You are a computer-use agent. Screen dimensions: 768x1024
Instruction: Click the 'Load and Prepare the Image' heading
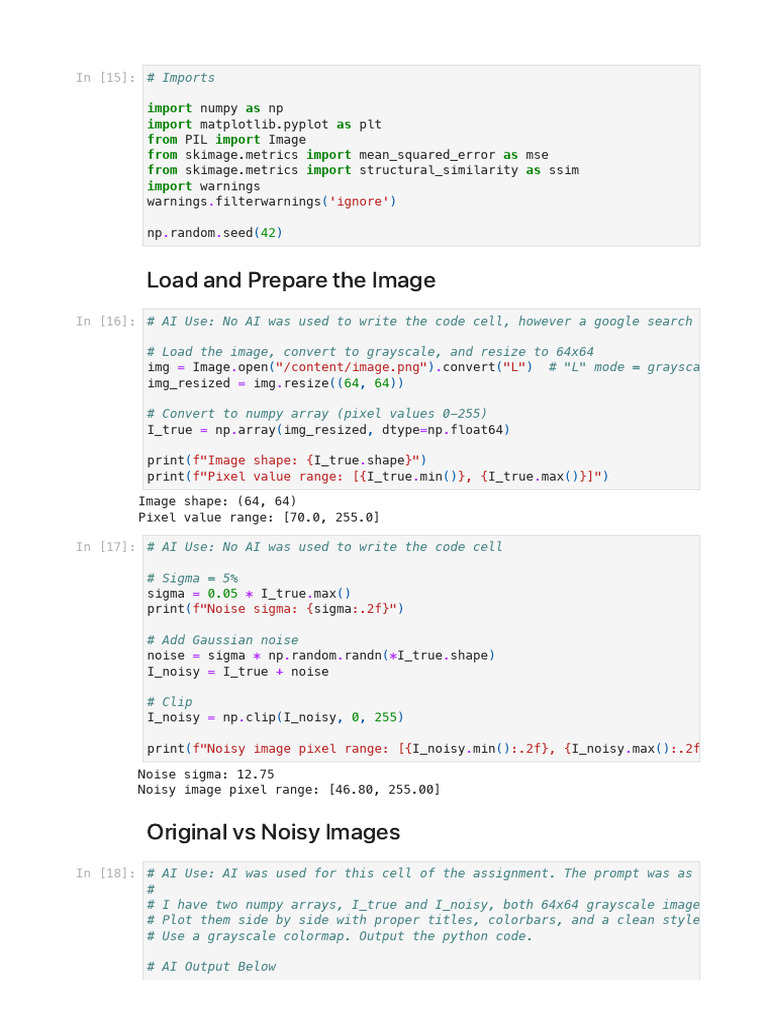coord(291,280)
